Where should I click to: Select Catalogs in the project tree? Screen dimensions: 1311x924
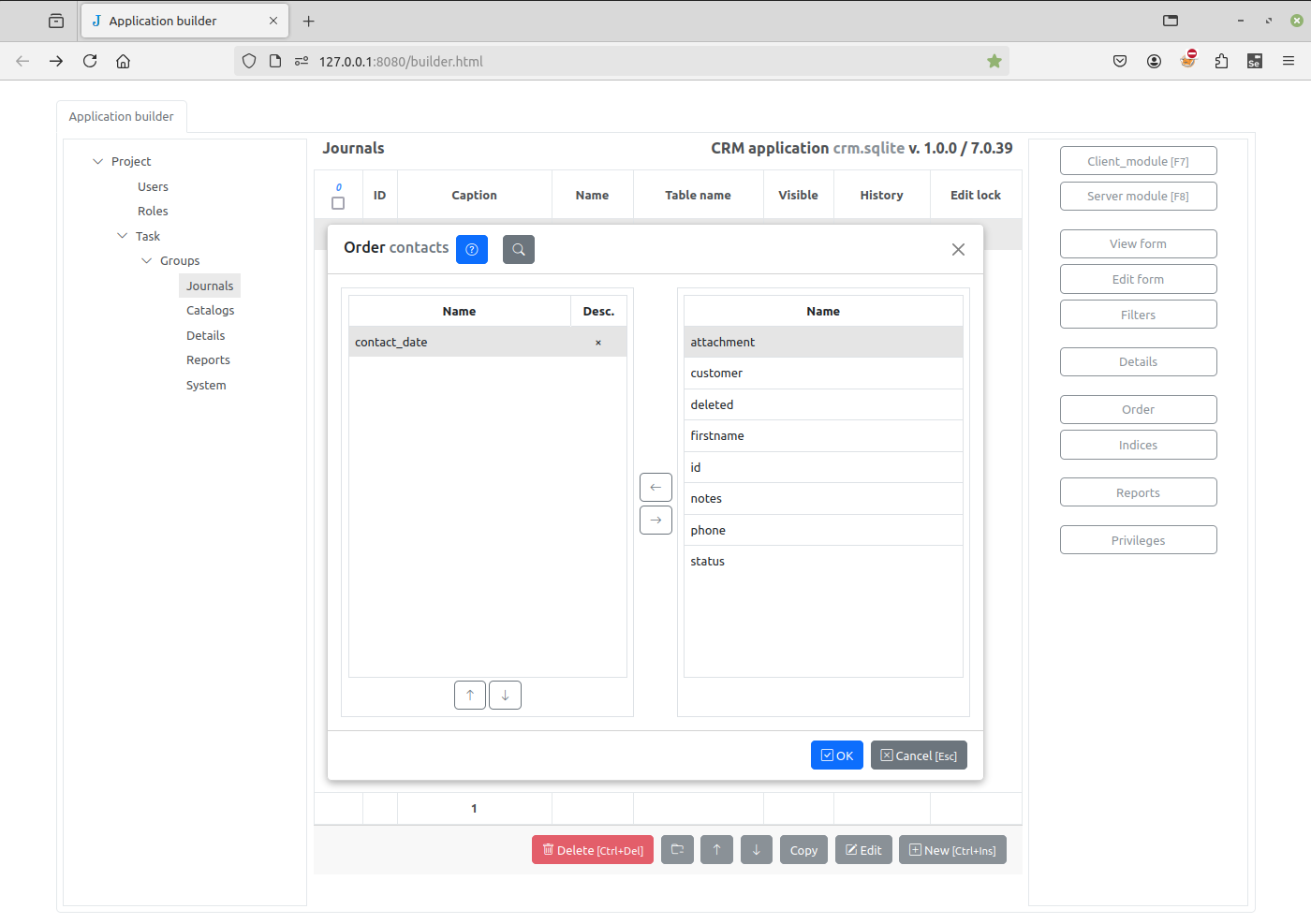pos(210,310)
